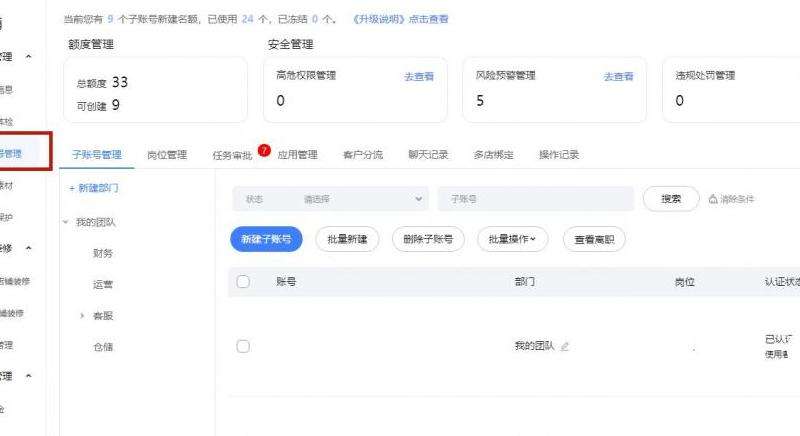This screenshot has width=800, height=436.
Task: Open the 操作记录 tab
Action: (559, 155)
